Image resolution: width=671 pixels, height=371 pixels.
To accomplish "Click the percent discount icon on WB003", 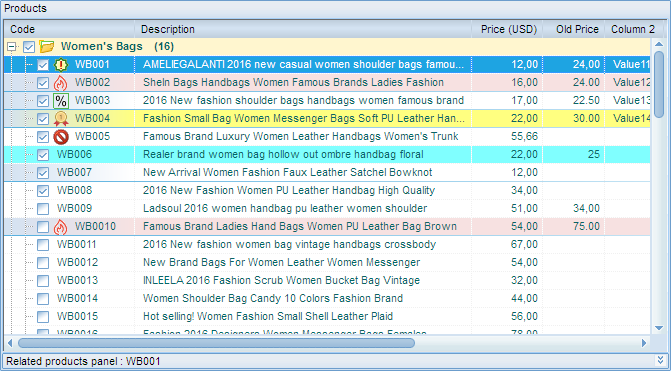I will (x=61, y=101).
